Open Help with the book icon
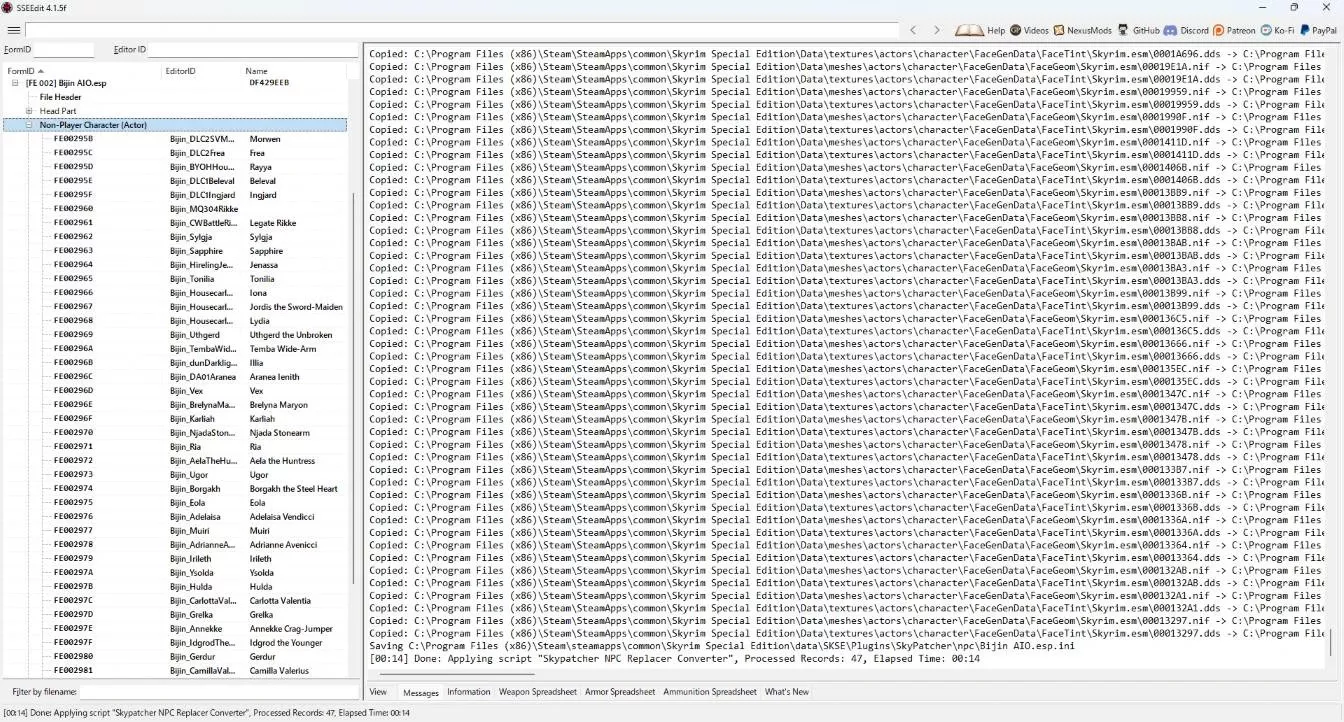This screenshot has height=722, width=1344. pyautogui.click(x=980, y=30)
